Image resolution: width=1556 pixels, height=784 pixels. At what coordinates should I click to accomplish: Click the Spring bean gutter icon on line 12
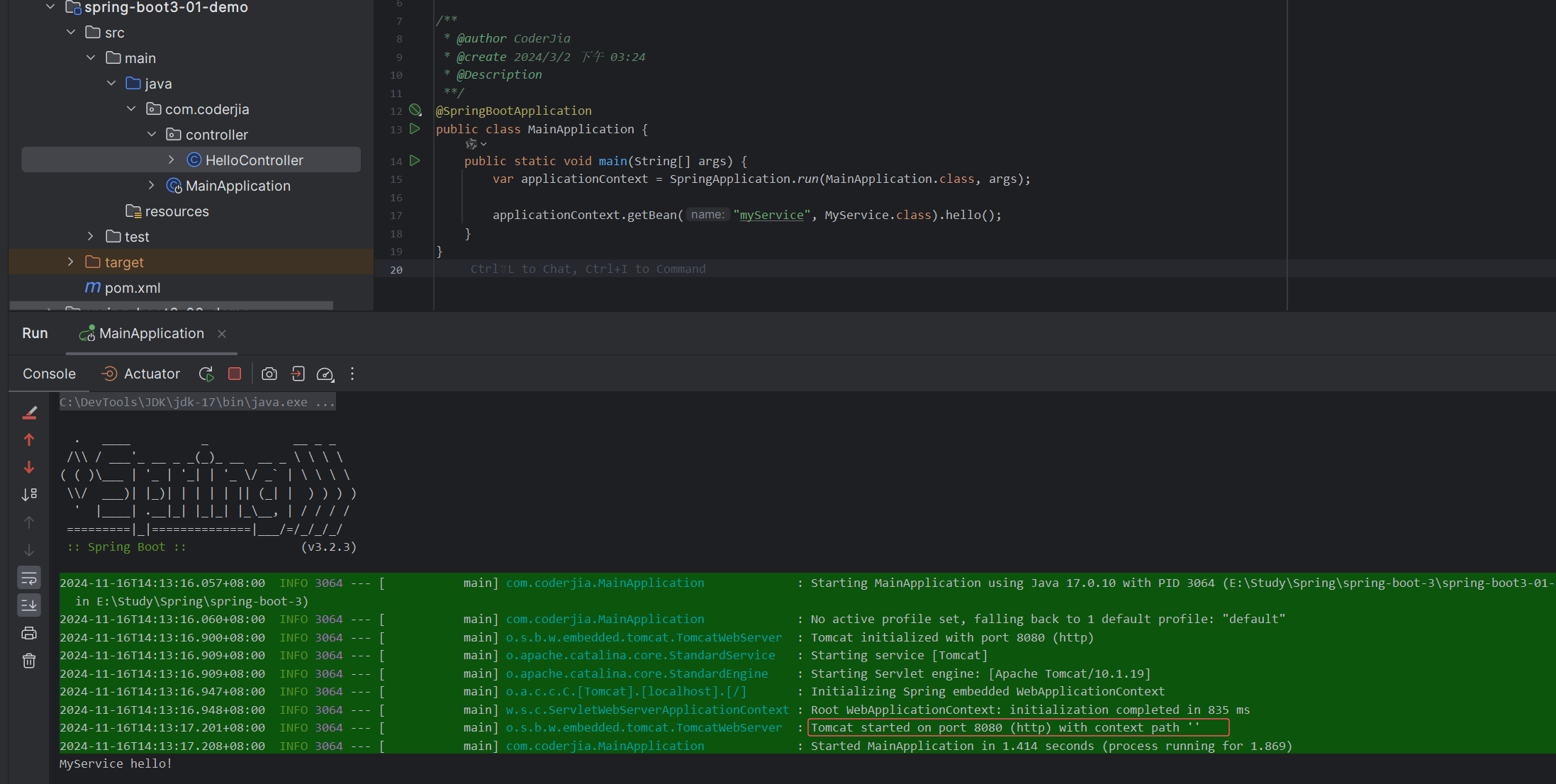415,111
